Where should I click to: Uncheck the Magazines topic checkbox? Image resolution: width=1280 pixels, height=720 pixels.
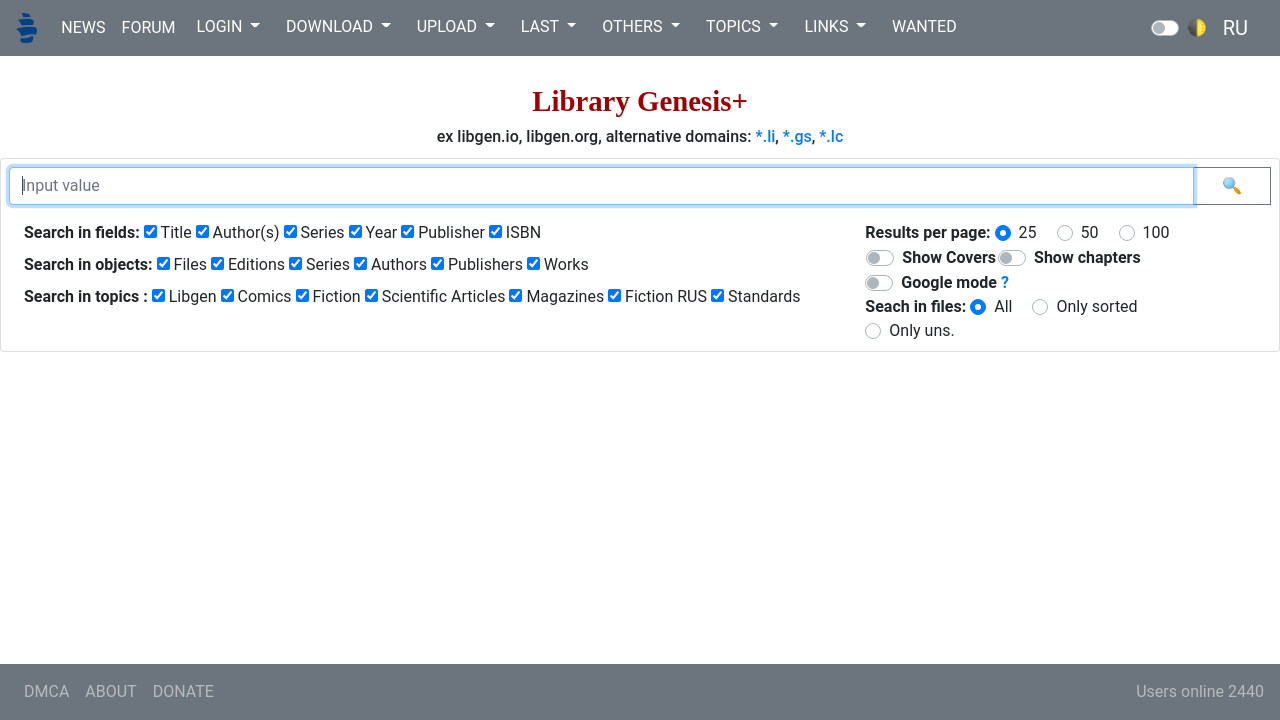pos(515,296)
